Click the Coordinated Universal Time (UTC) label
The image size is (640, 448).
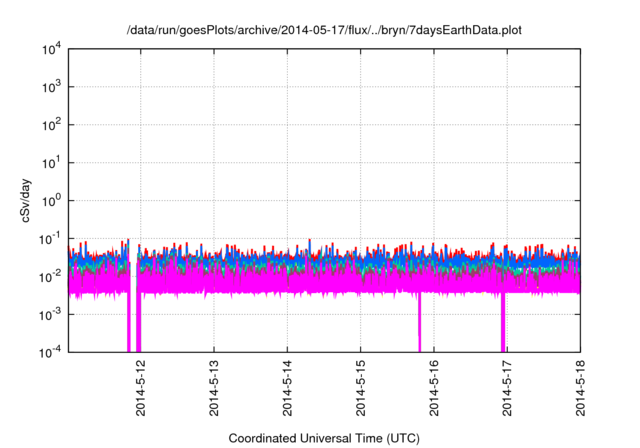click(324, 438)
